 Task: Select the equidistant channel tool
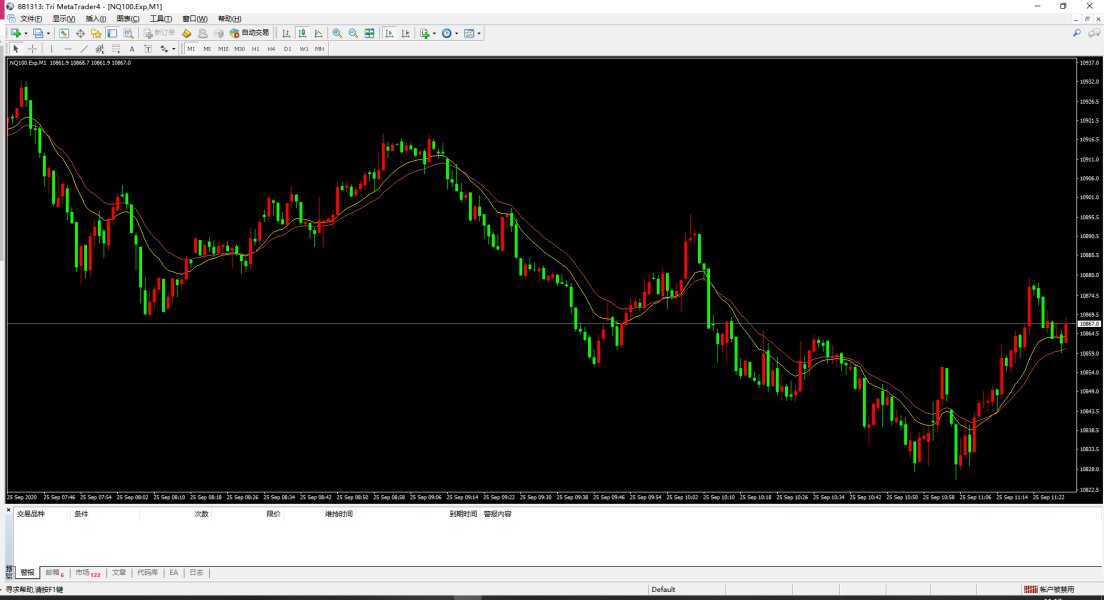coord(100,49)
